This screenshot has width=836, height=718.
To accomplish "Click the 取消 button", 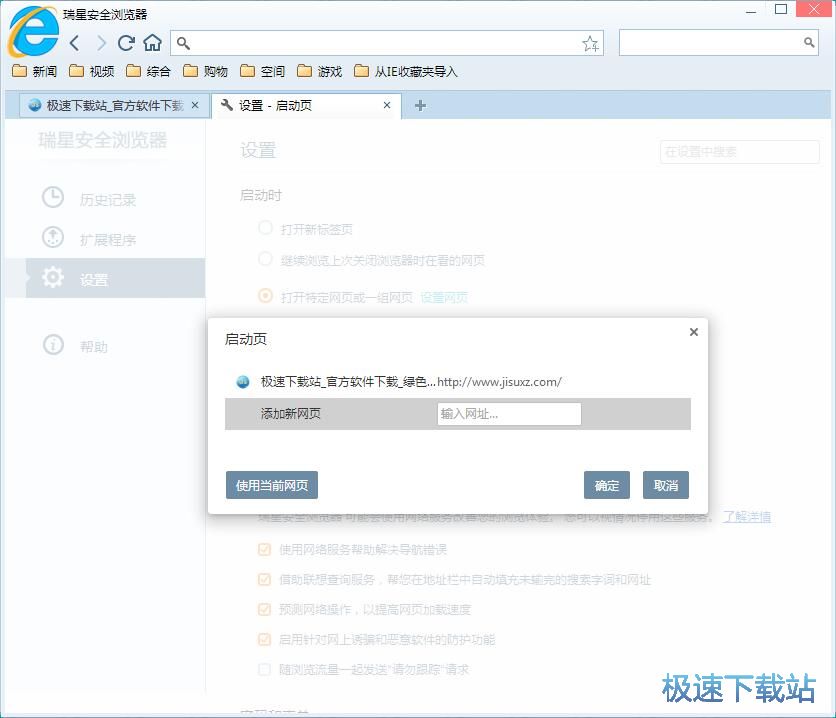I will 666,485.
